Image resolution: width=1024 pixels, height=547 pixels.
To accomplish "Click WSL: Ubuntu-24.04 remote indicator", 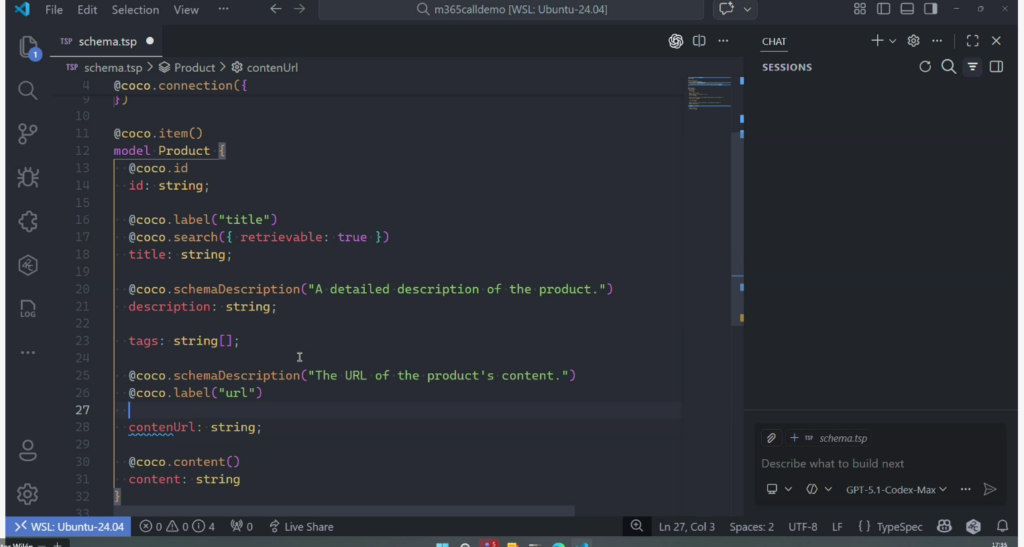I will pos(68,526).
